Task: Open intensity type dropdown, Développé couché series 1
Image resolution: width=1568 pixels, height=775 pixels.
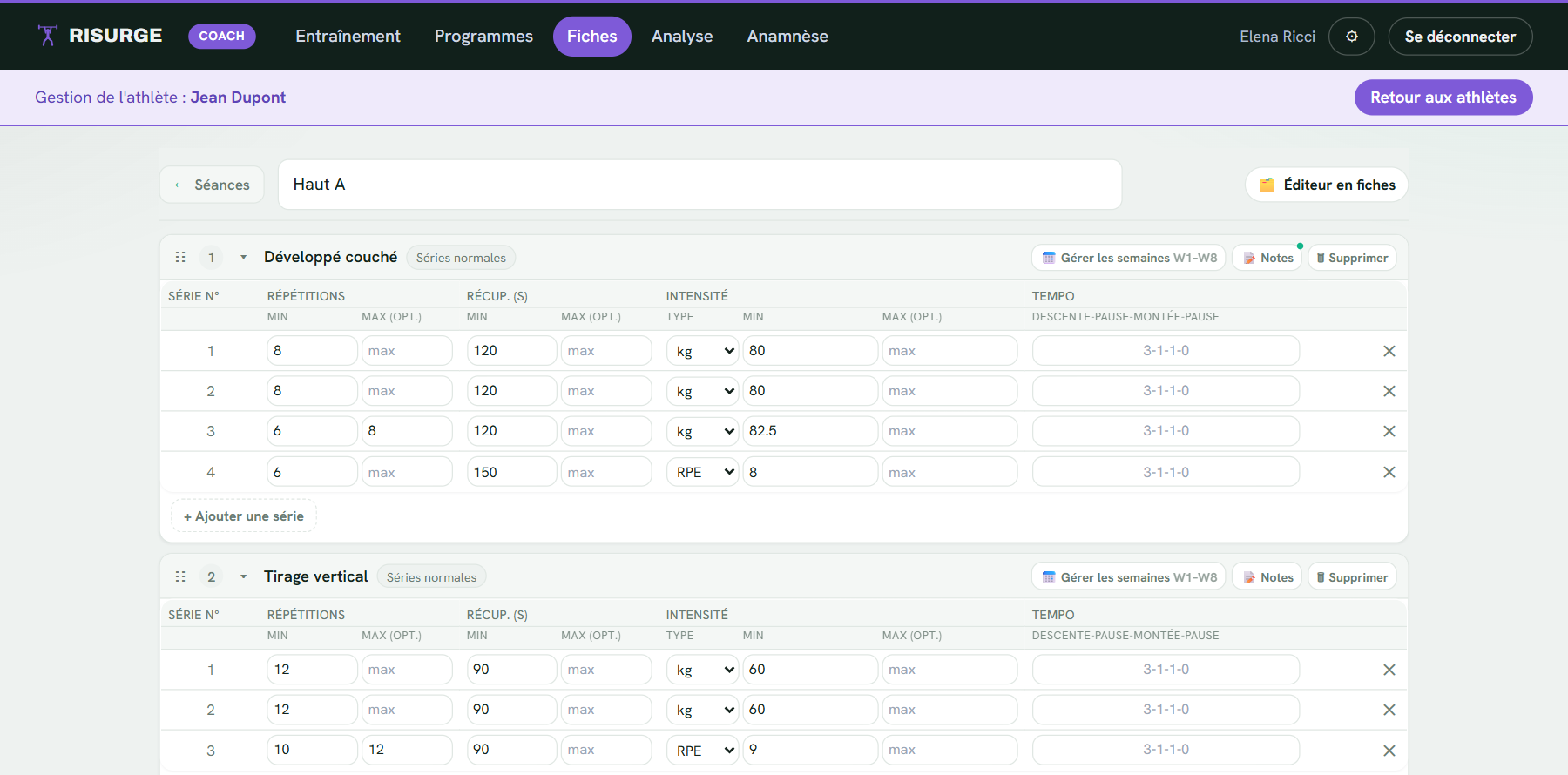Action: click(703, 351)
